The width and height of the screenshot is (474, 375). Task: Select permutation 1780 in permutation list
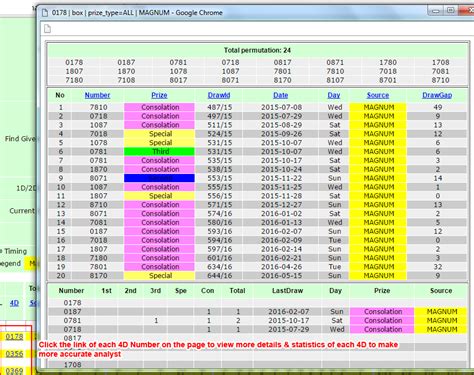click(x=388, y=62)
